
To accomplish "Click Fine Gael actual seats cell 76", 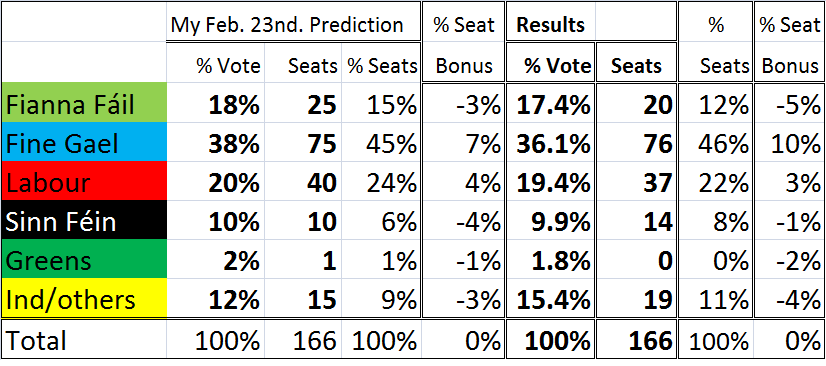I will (x=636, y=141).
